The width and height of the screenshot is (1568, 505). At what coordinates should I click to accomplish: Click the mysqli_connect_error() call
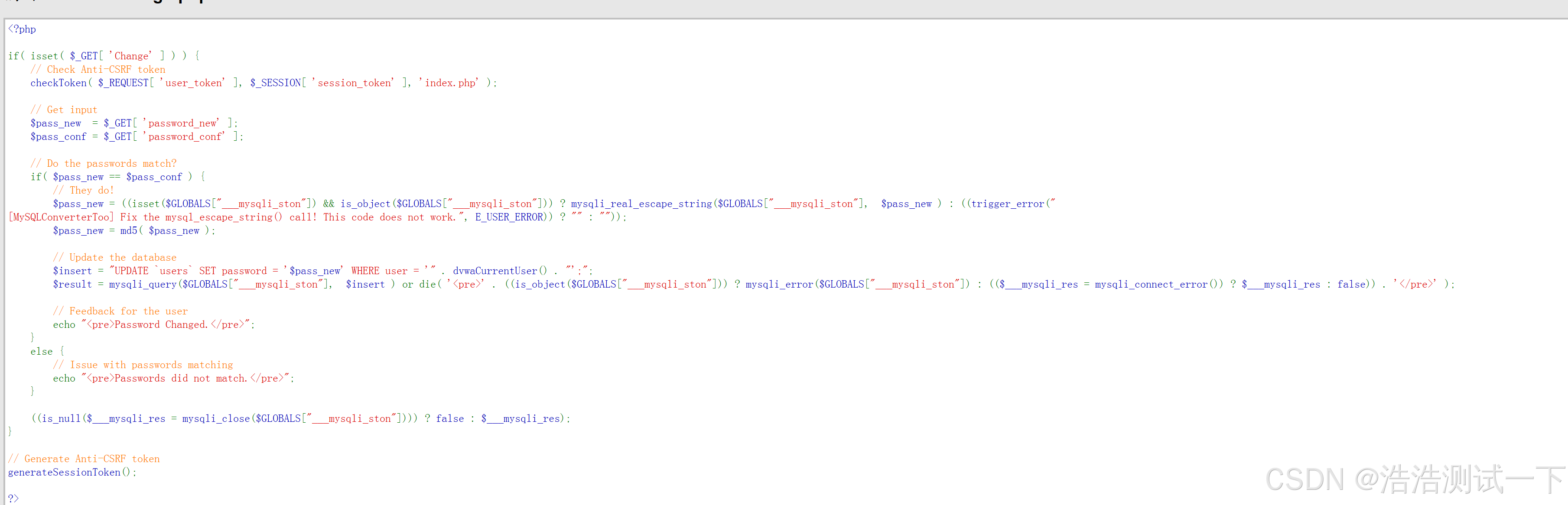coord(1158,284)
